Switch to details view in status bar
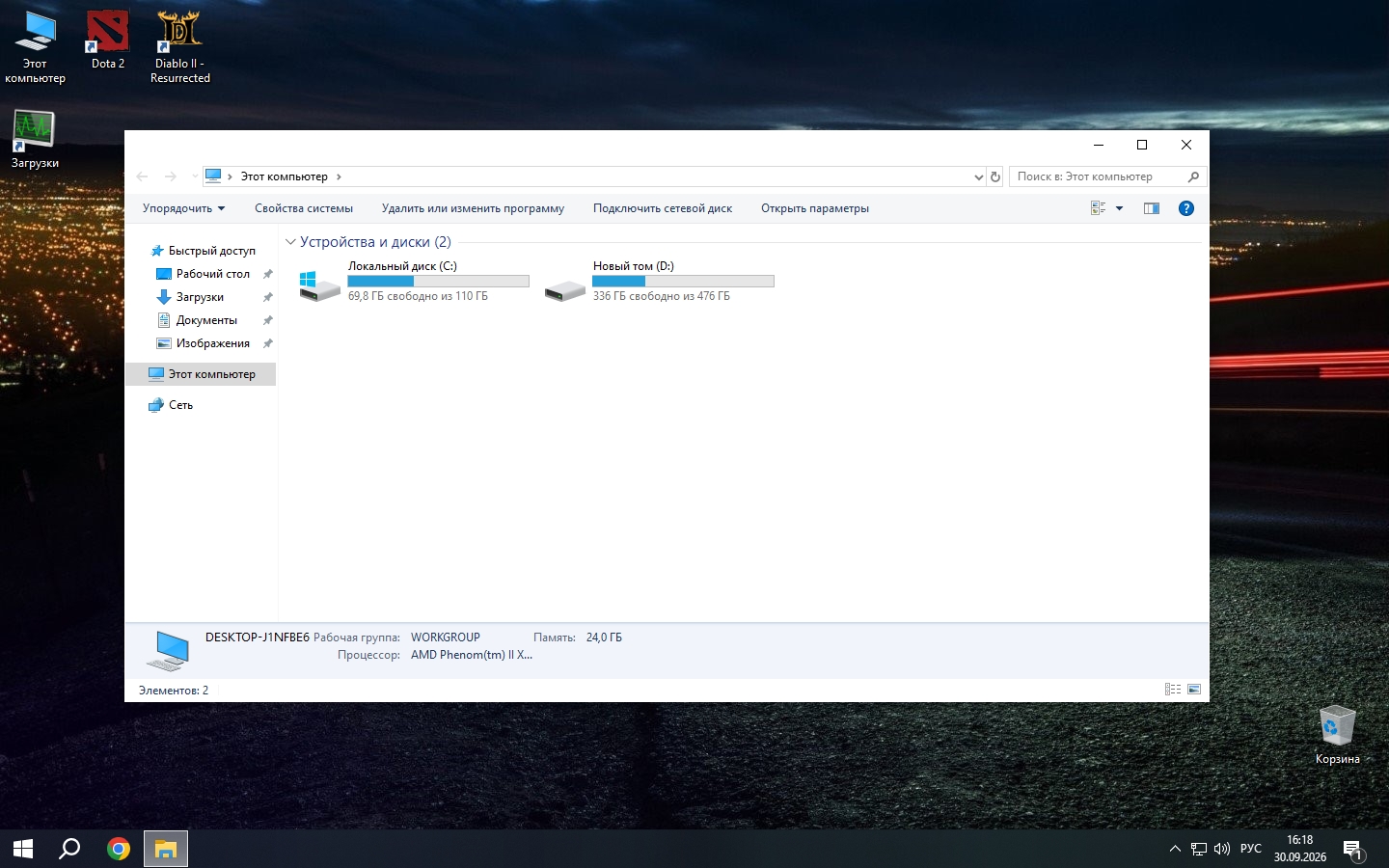 click(1173, 690)
